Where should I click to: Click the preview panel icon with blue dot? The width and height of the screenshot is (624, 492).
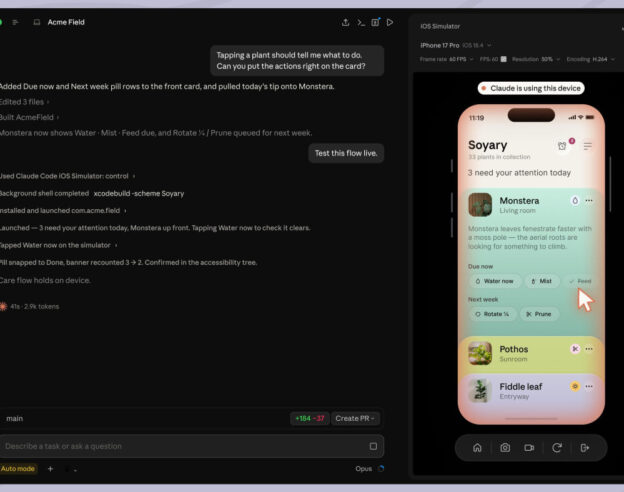pos(375,22)
